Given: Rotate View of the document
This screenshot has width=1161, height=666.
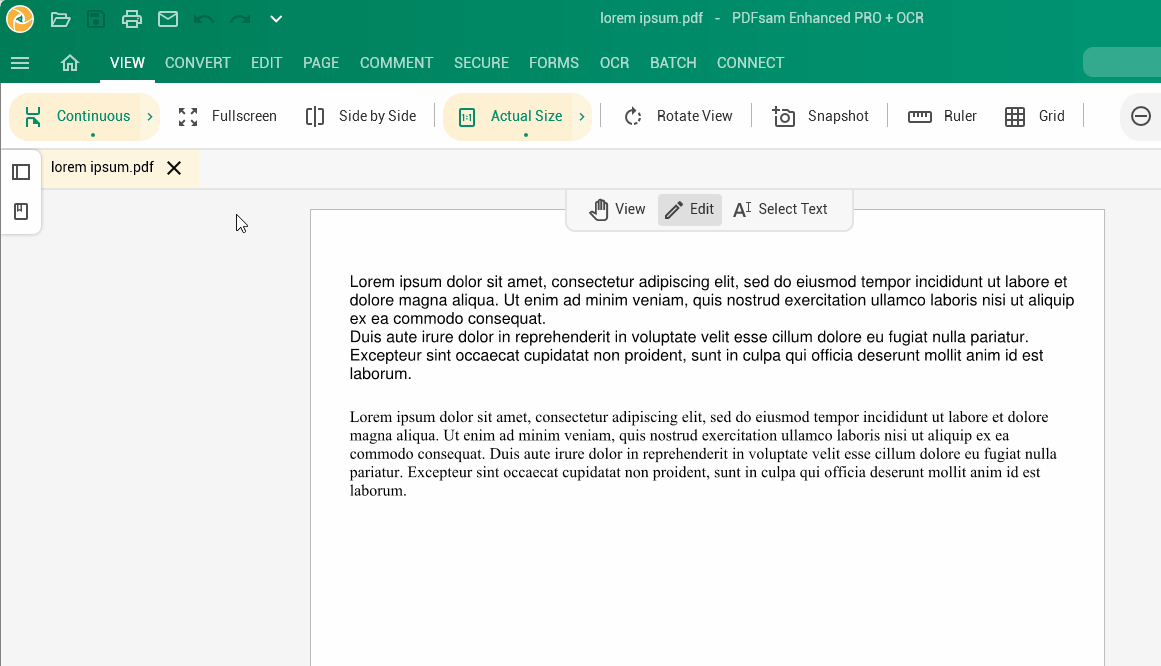Looking at the screenshot, I should coord(678,116).
